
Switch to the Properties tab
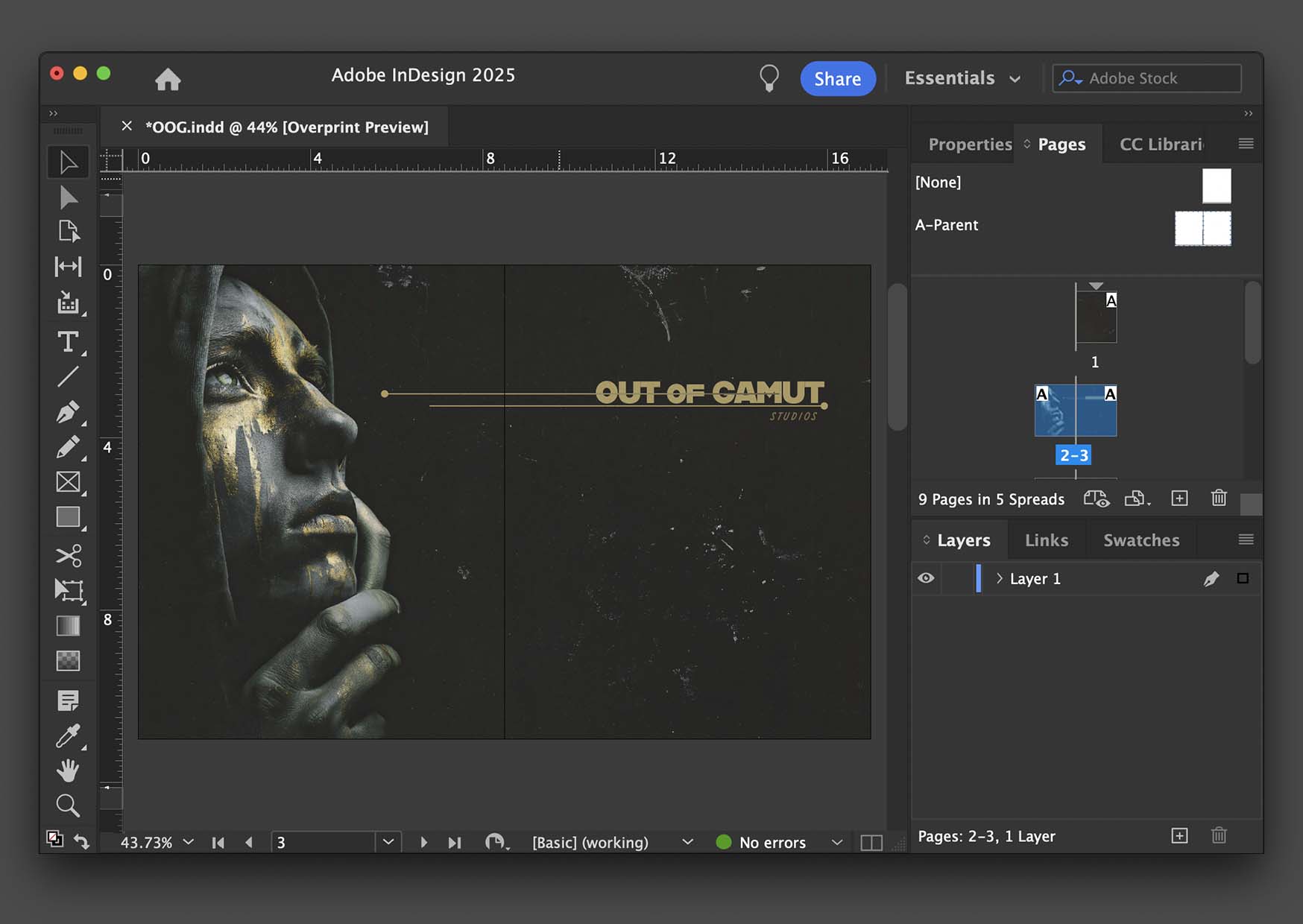(x=970, y=145)
